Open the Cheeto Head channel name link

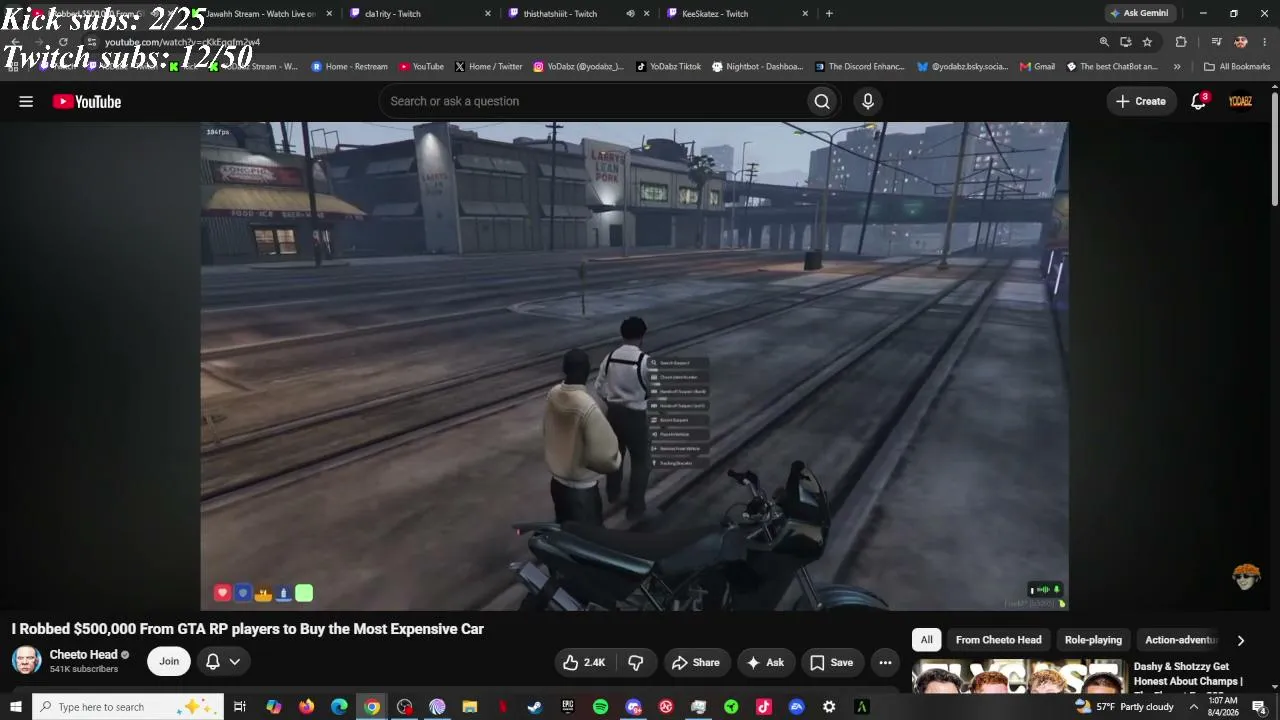[84, 655]
